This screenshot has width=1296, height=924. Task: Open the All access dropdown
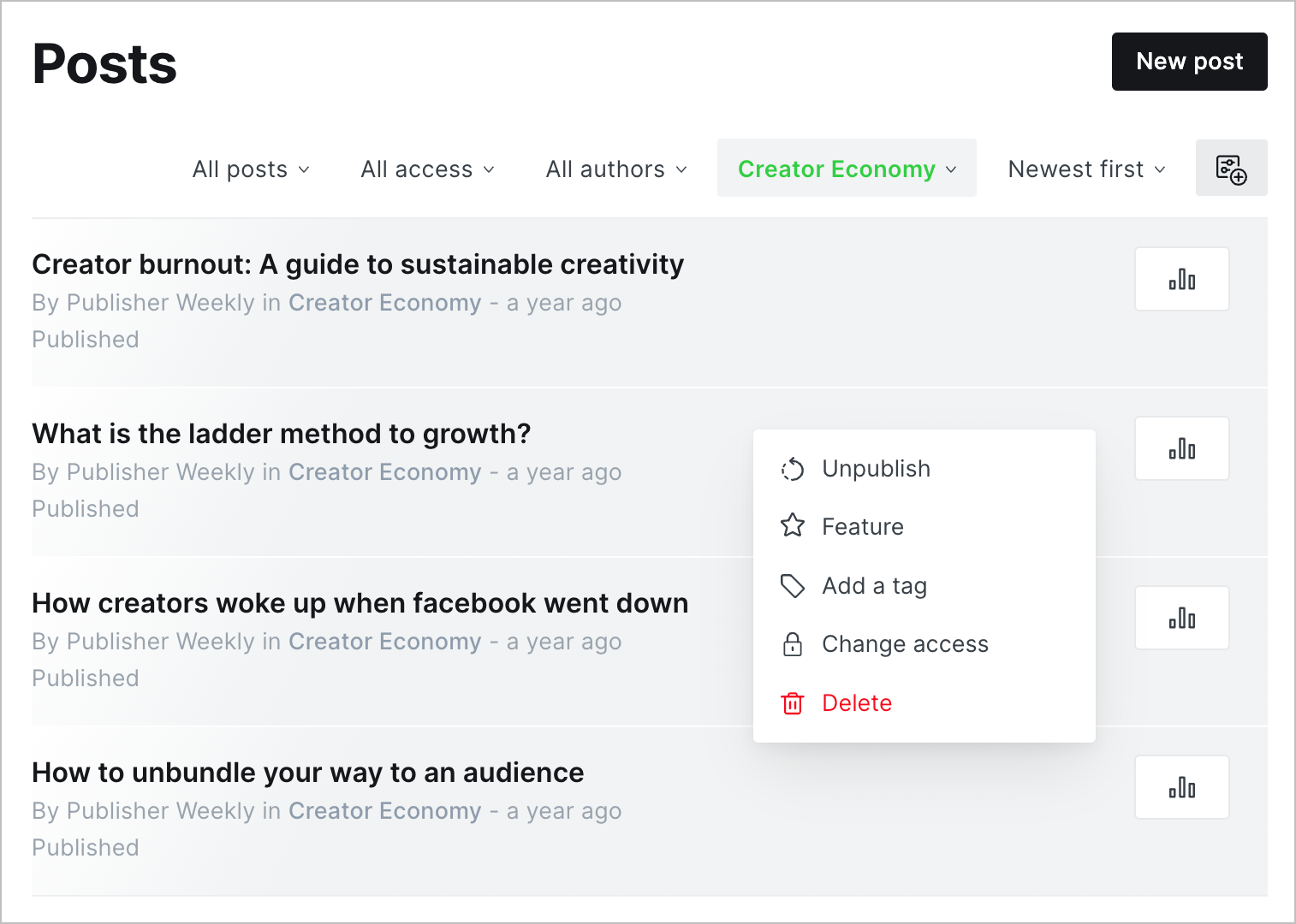pyautogui.click(x=427, y=169)
